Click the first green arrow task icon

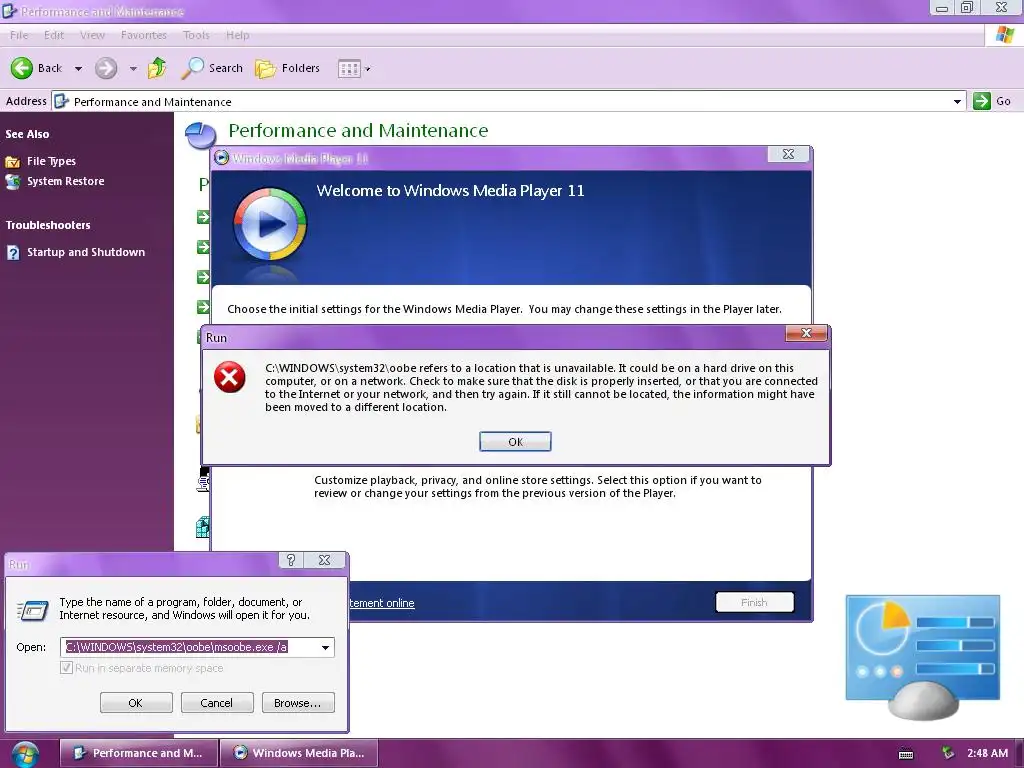click(204, 217)
